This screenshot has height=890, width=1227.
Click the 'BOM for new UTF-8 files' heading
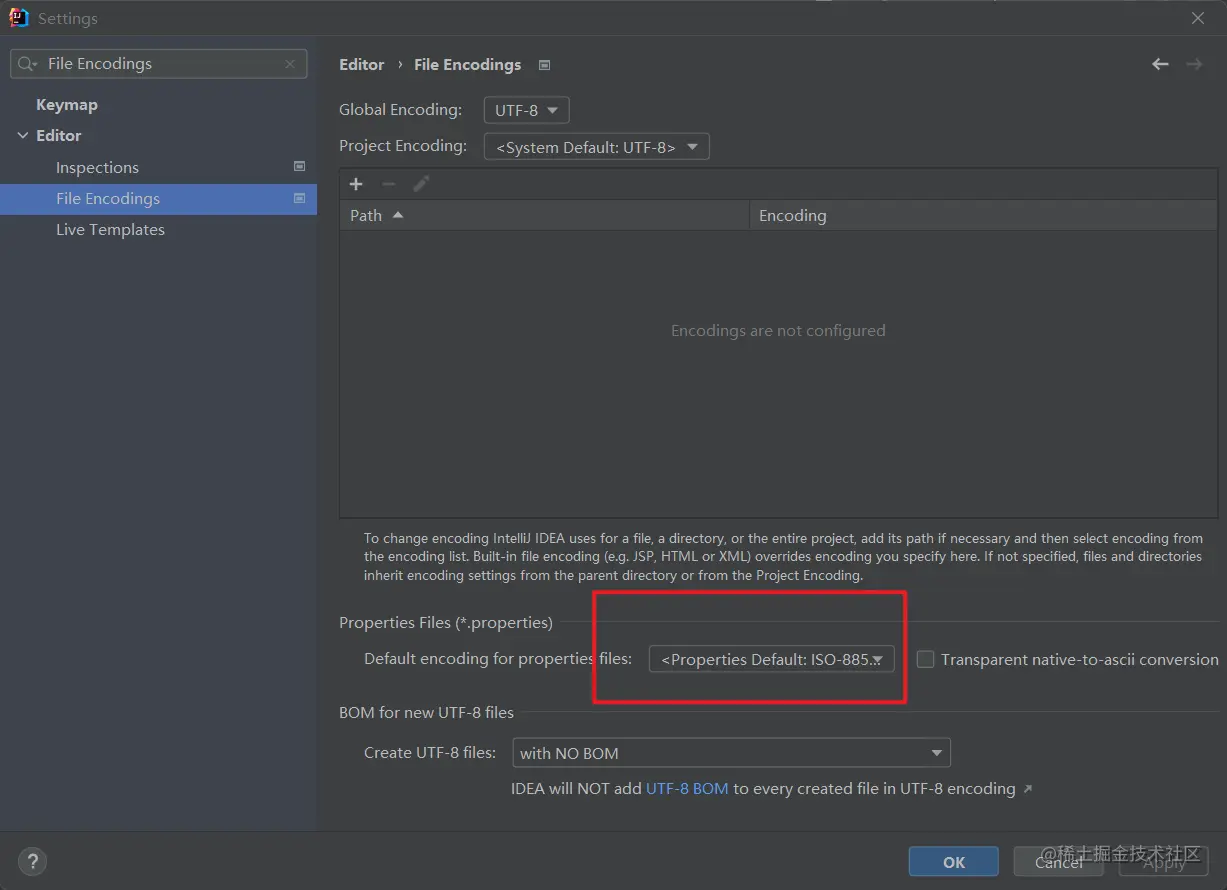click(426, 713)
